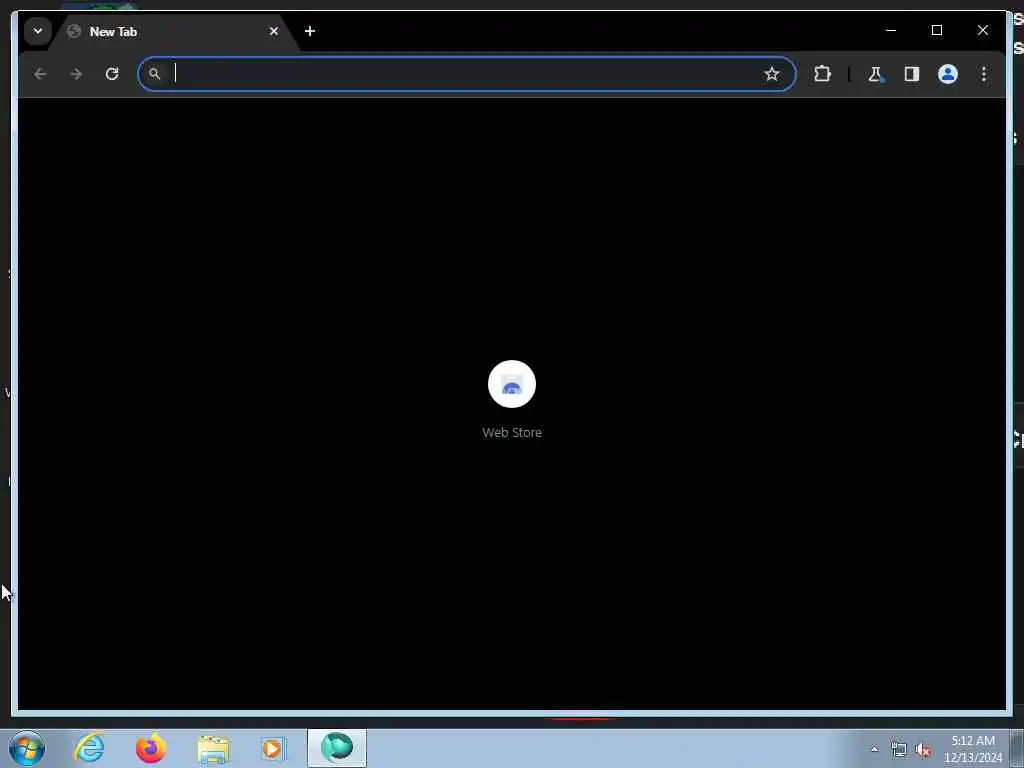Screen dimensions: 1024x768
Task: Launch Firefox from taskbar
Action: [151, 748]
